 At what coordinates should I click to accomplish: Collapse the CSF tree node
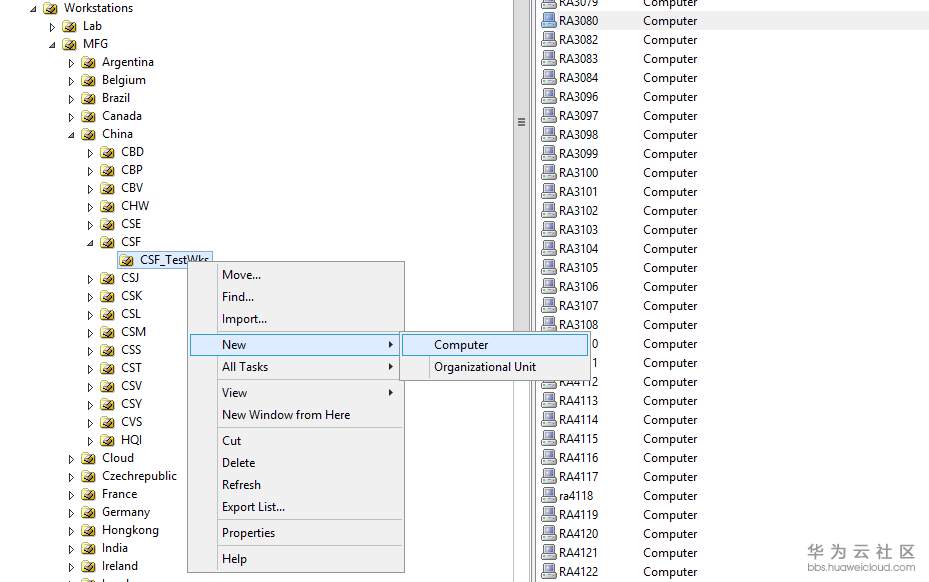click(x=90, y=243)
